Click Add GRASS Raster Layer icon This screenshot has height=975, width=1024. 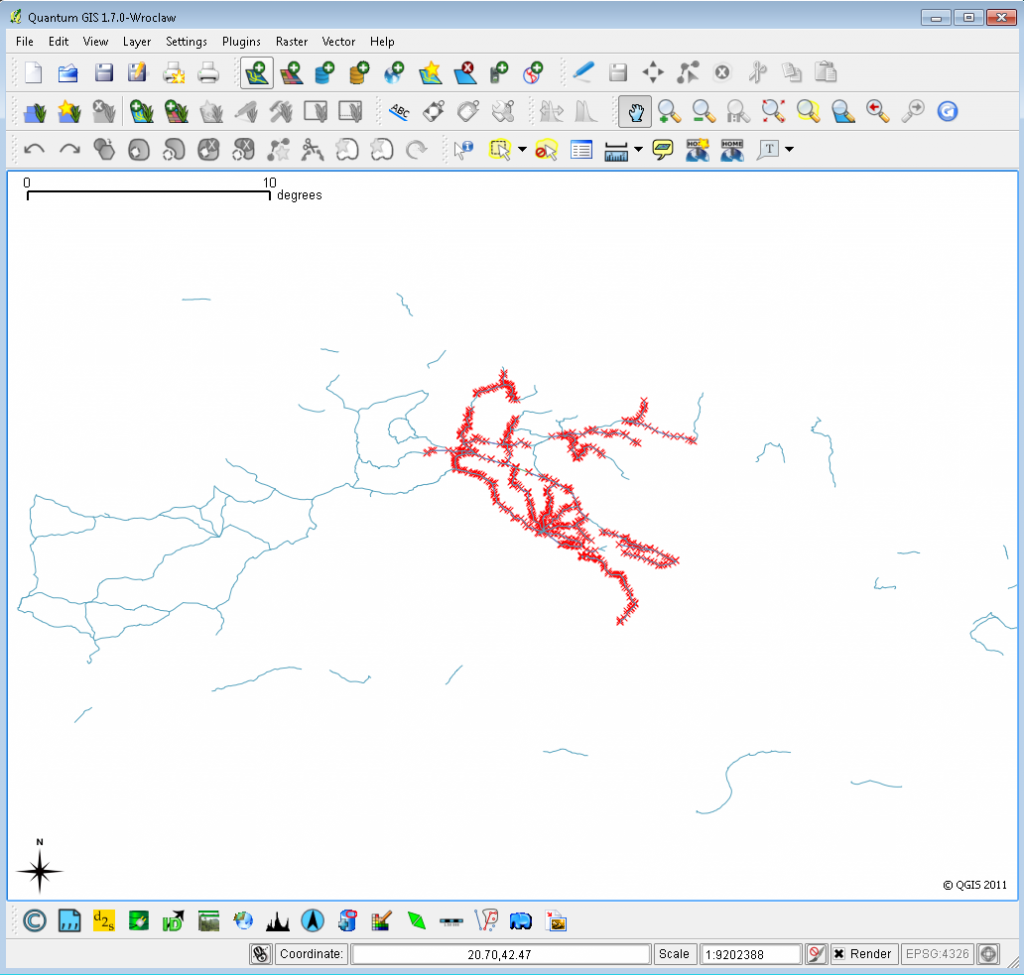click(x=176, y=112)
